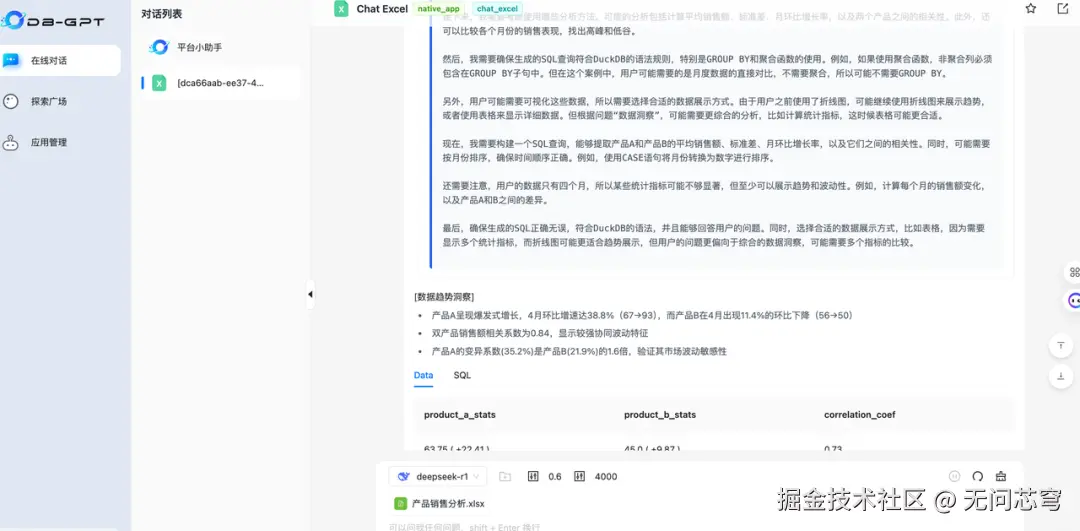Switch to the SQL tab
1080x531 pixels.
(462, 375)
